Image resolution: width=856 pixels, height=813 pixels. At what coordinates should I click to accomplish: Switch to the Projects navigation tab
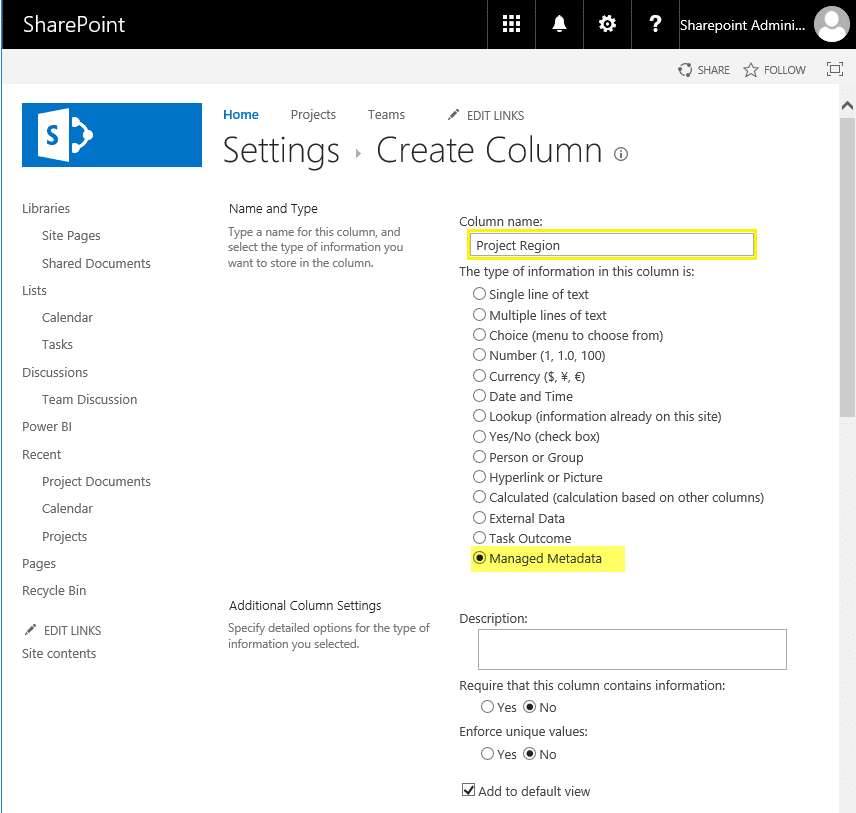(x=313, y=115)
